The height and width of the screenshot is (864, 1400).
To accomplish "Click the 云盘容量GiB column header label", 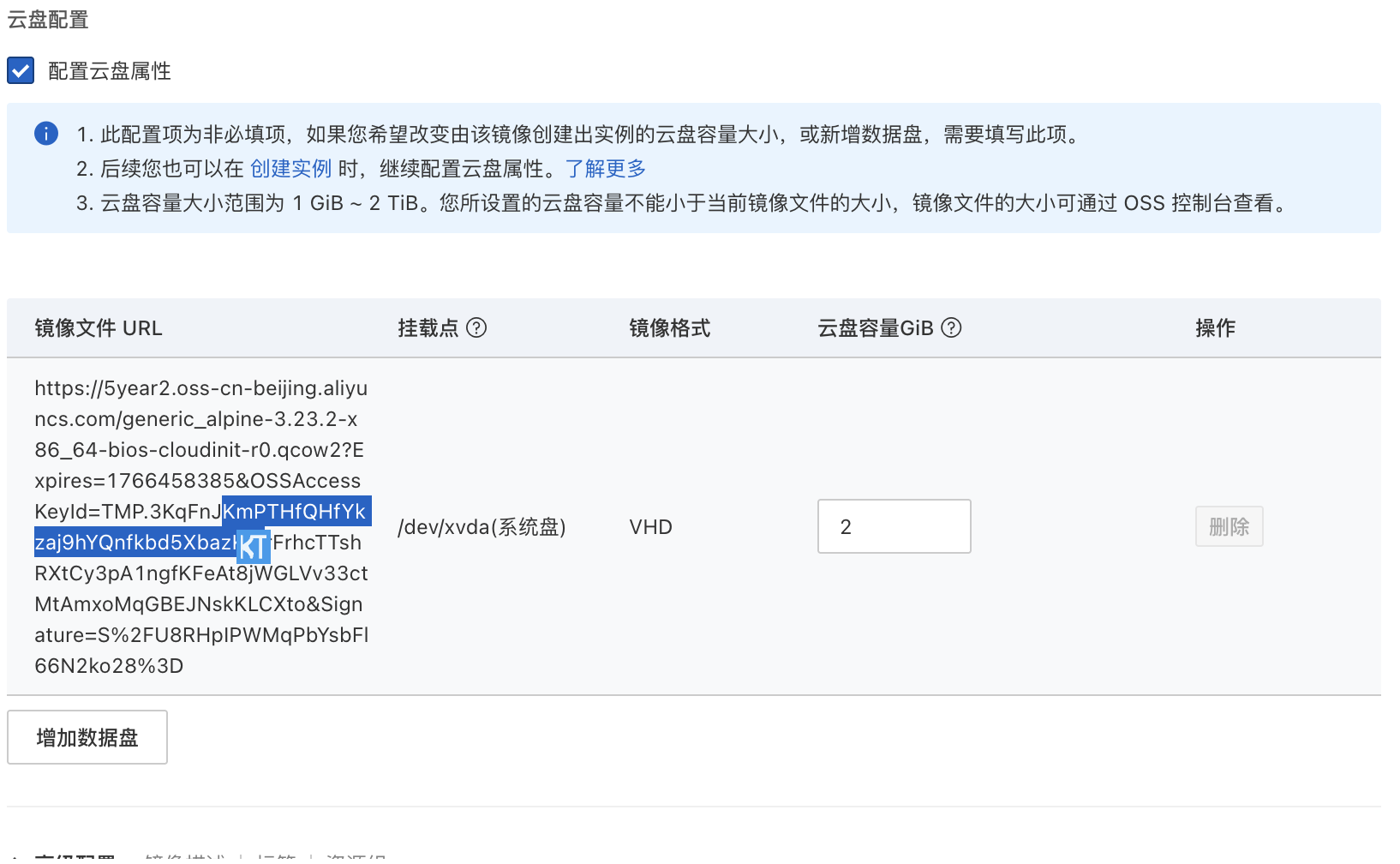I will (x=875, y=328).
